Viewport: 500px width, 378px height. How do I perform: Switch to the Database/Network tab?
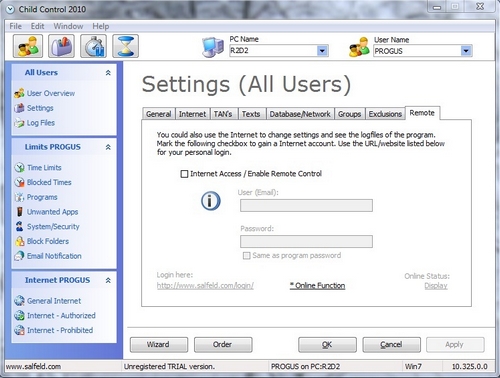tap(300, 114)
